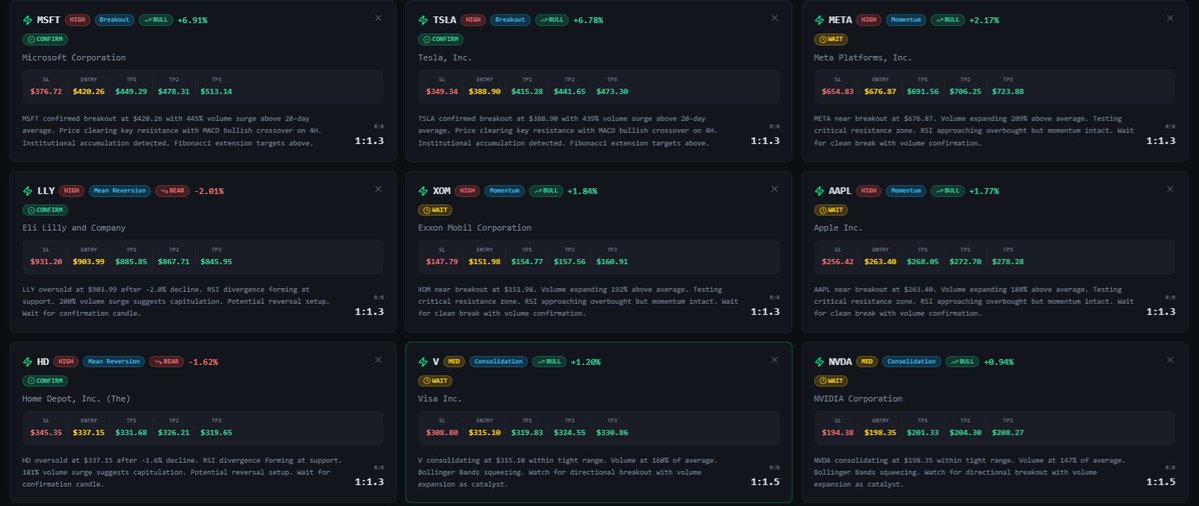This screenshot has height=506, width=1199.
Task: Click the BULL trend badge on AAPL
Action: [x=947, y=191]
